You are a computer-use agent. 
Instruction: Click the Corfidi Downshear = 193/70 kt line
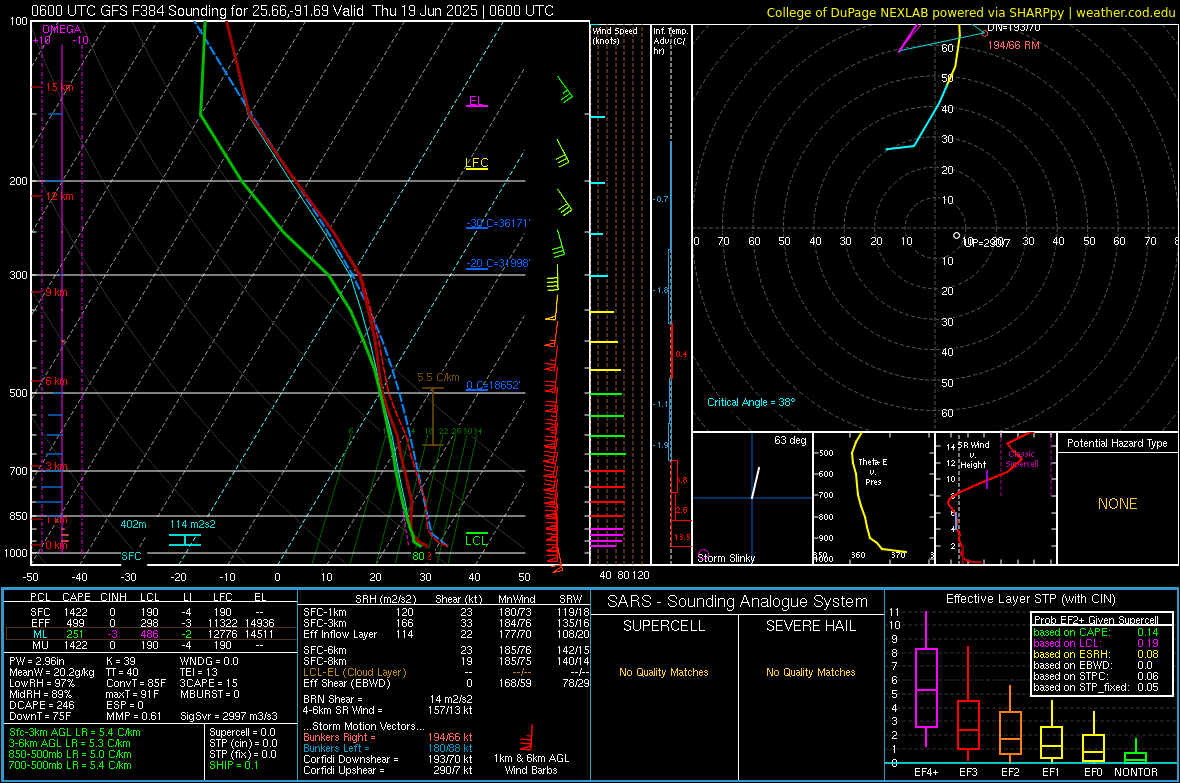(388, 759)
